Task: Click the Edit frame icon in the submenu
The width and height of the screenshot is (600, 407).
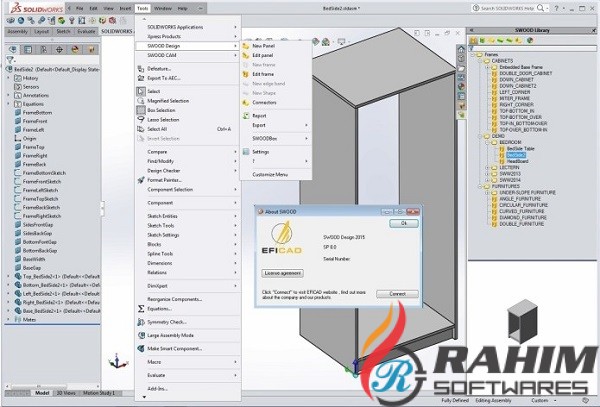Action: (x=246, y=74)
